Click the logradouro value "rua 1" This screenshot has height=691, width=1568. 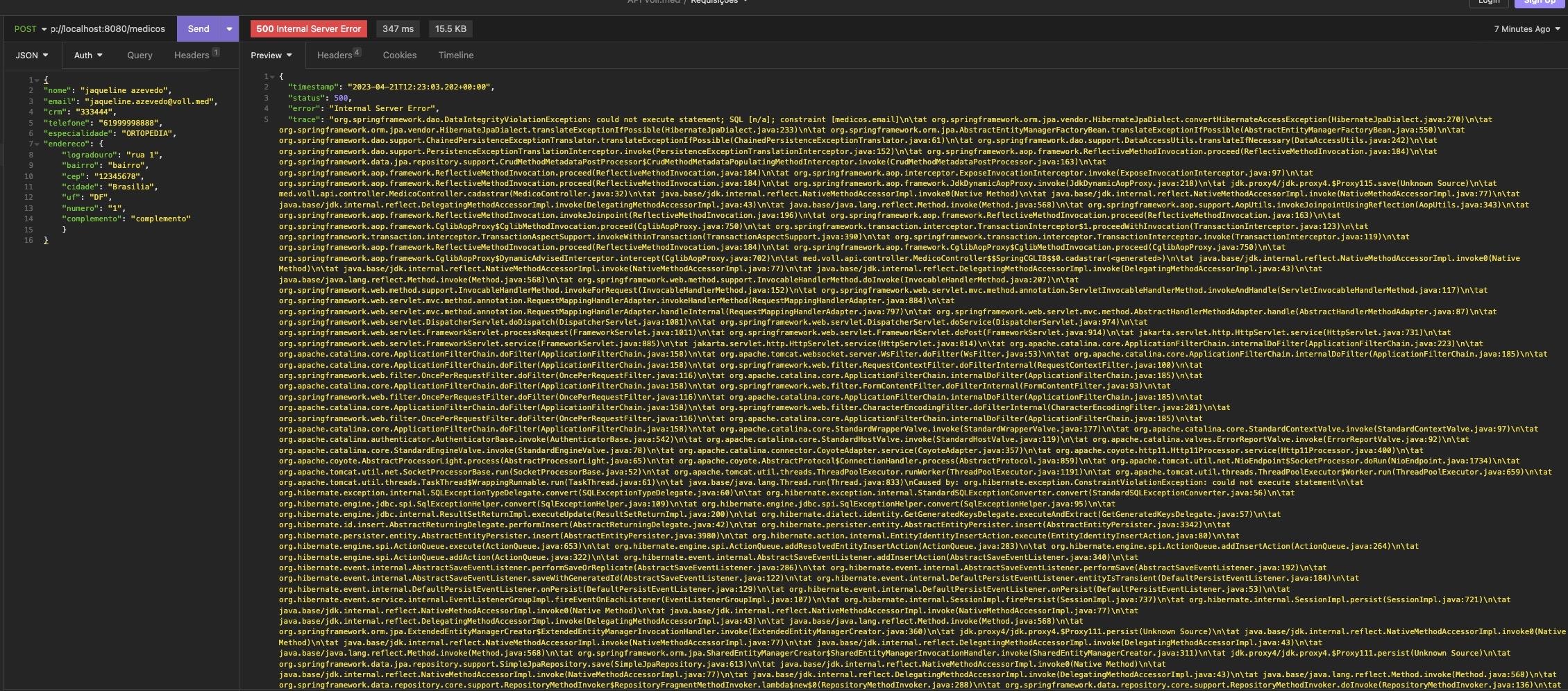pyautogui.click(x=142, y=155)
